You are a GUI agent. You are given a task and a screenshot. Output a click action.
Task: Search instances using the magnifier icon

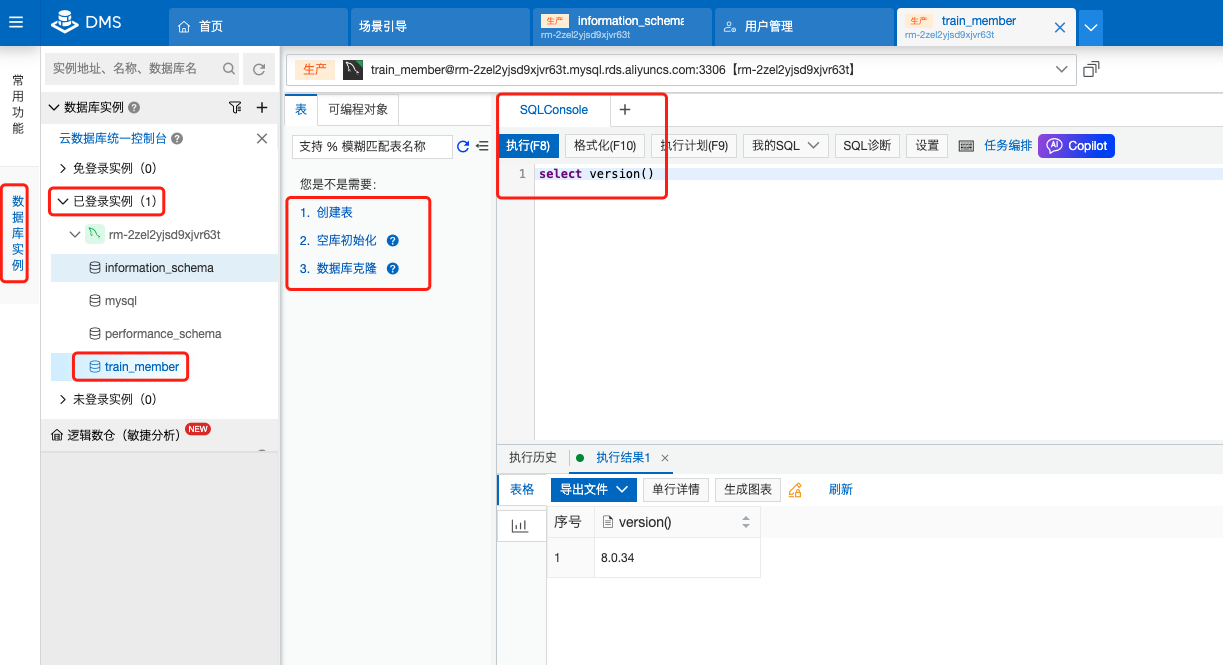click(229, 69)
